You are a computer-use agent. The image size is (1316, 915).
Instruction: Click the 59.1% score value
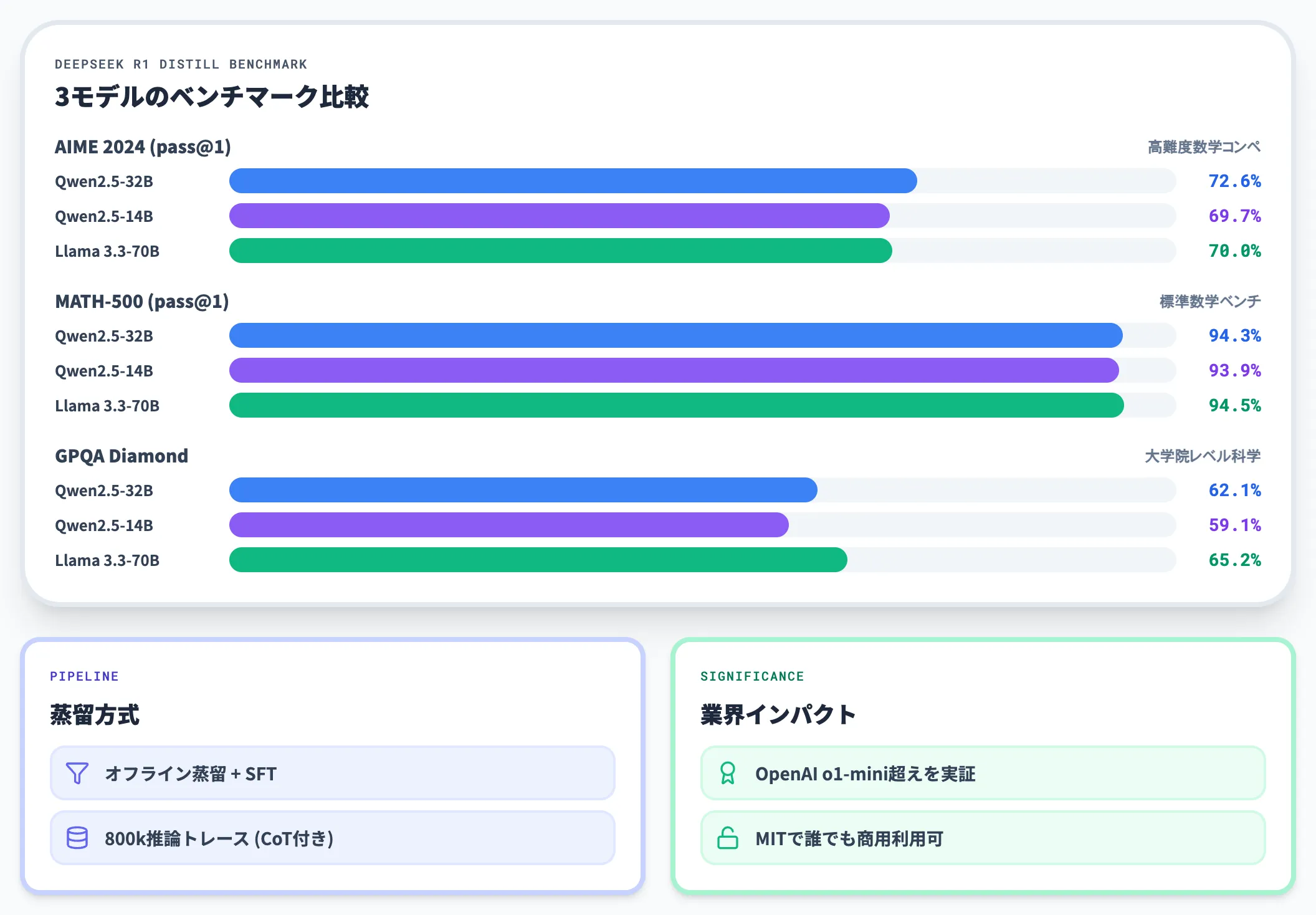1234,525
